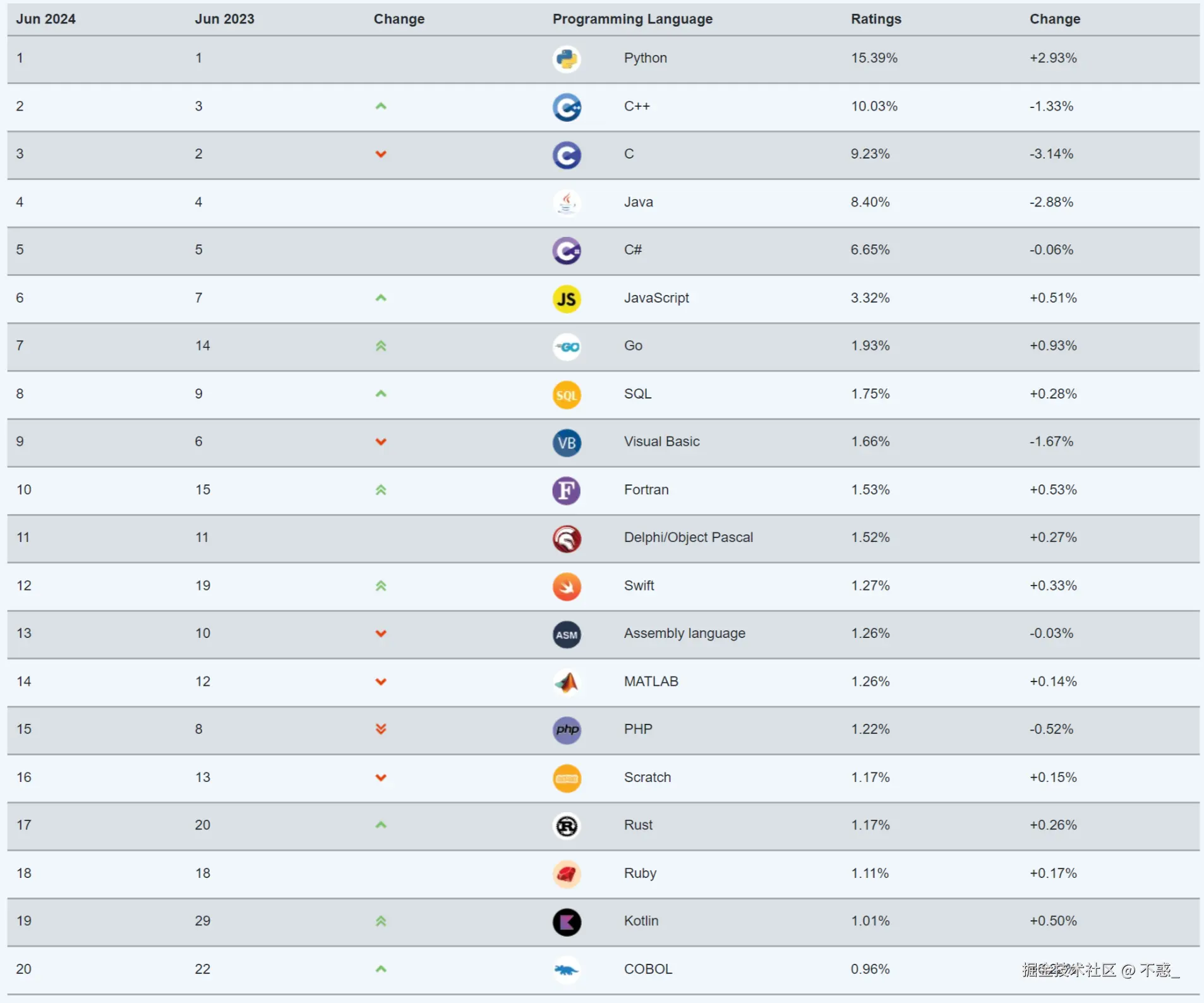Click the blue Visual Basic VB icon
Viewport: 1204px width, 1003px height.
pos(566,442)
